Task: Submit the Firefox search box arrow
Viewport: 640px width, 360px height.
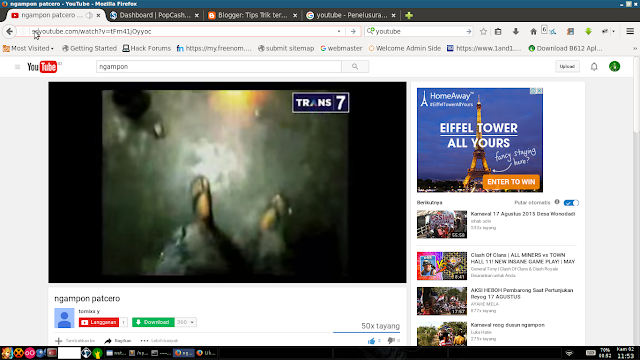Action: (x=469, y=31)
